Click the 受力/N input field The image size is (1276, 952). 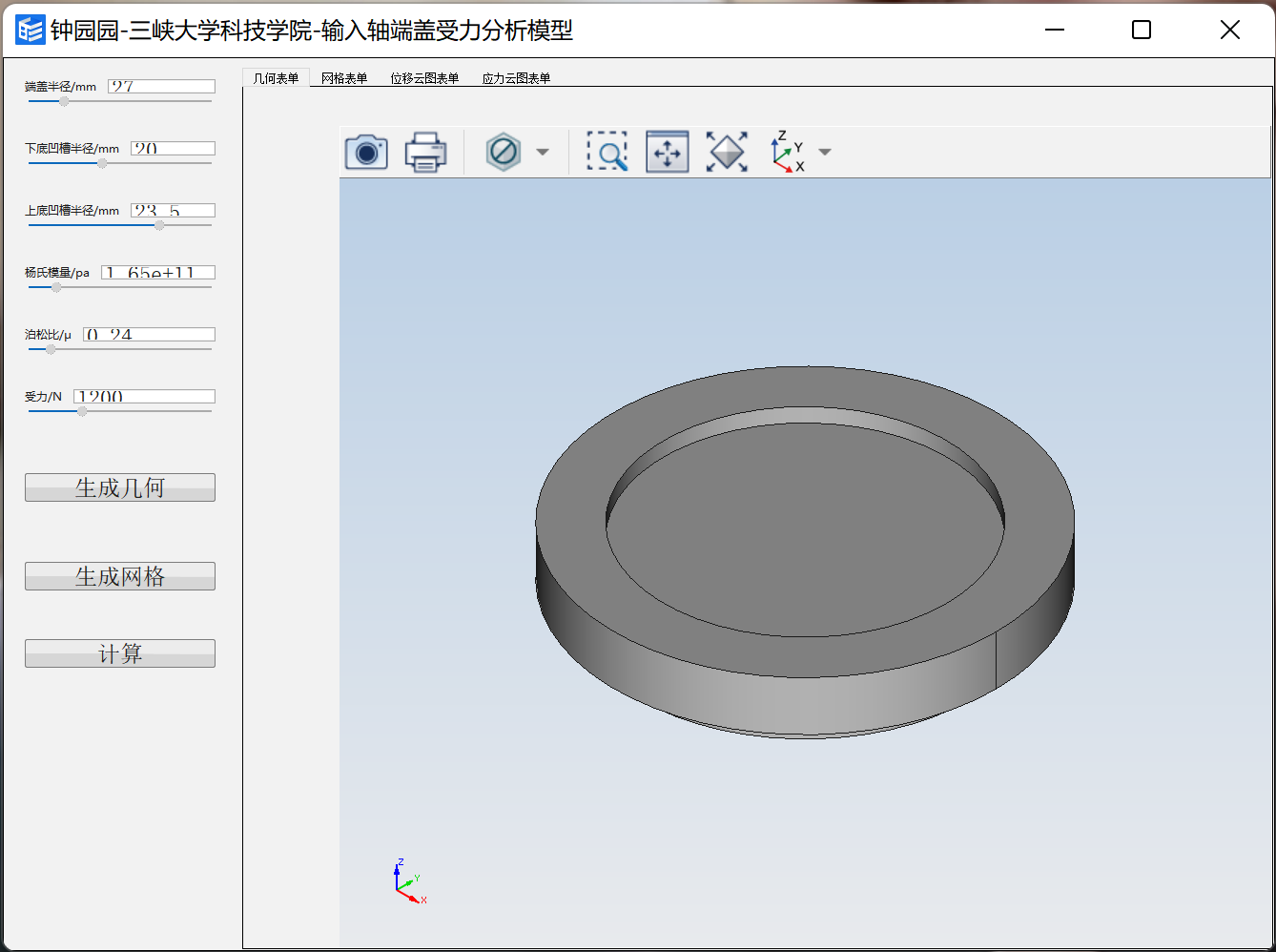144,396
